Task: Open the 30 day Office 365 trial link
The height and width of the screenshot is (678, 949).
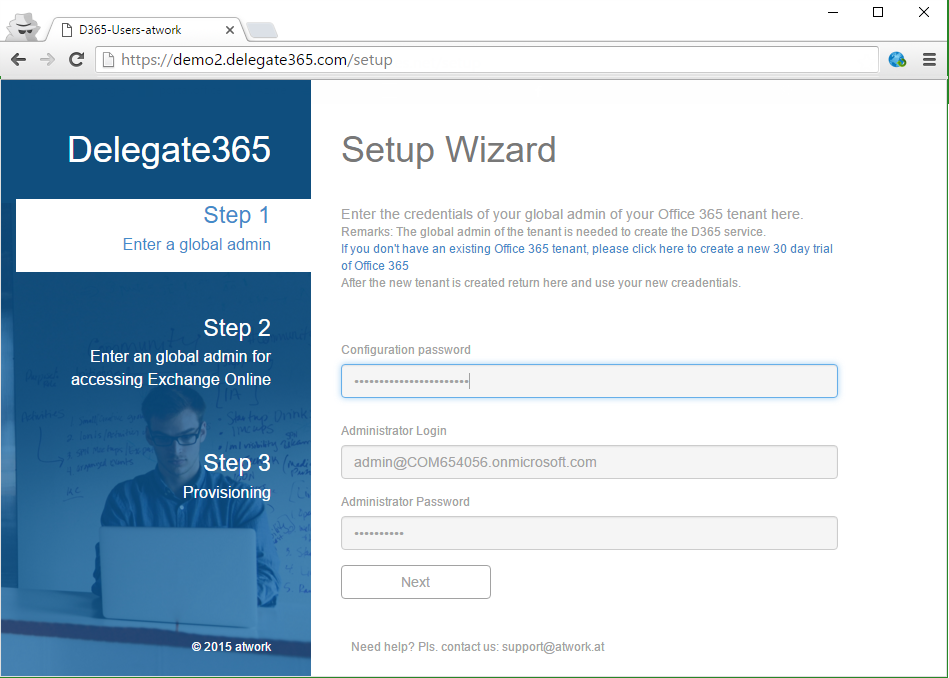Action: click(x=586, y=257)
